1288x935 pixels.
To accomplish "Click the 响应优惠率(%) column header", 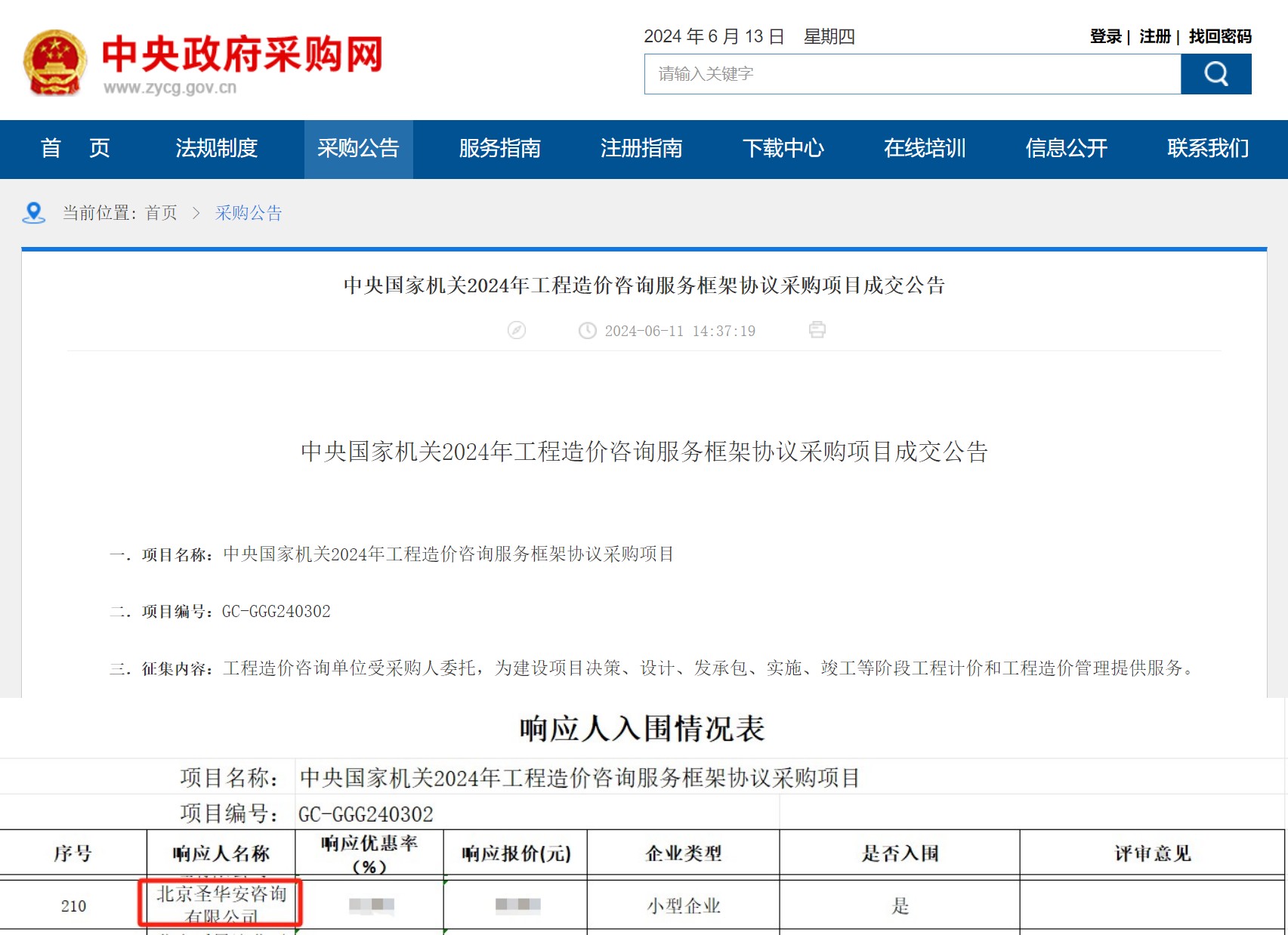I will coord(369,853).
